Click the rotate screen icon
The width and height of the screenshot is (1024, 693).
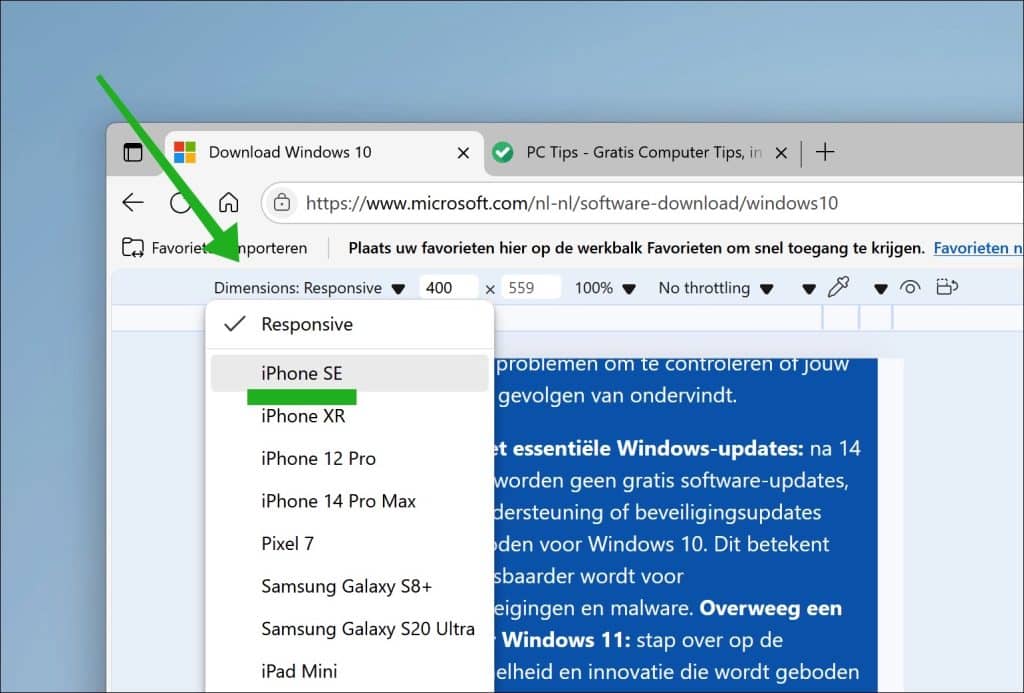[946, 287]
